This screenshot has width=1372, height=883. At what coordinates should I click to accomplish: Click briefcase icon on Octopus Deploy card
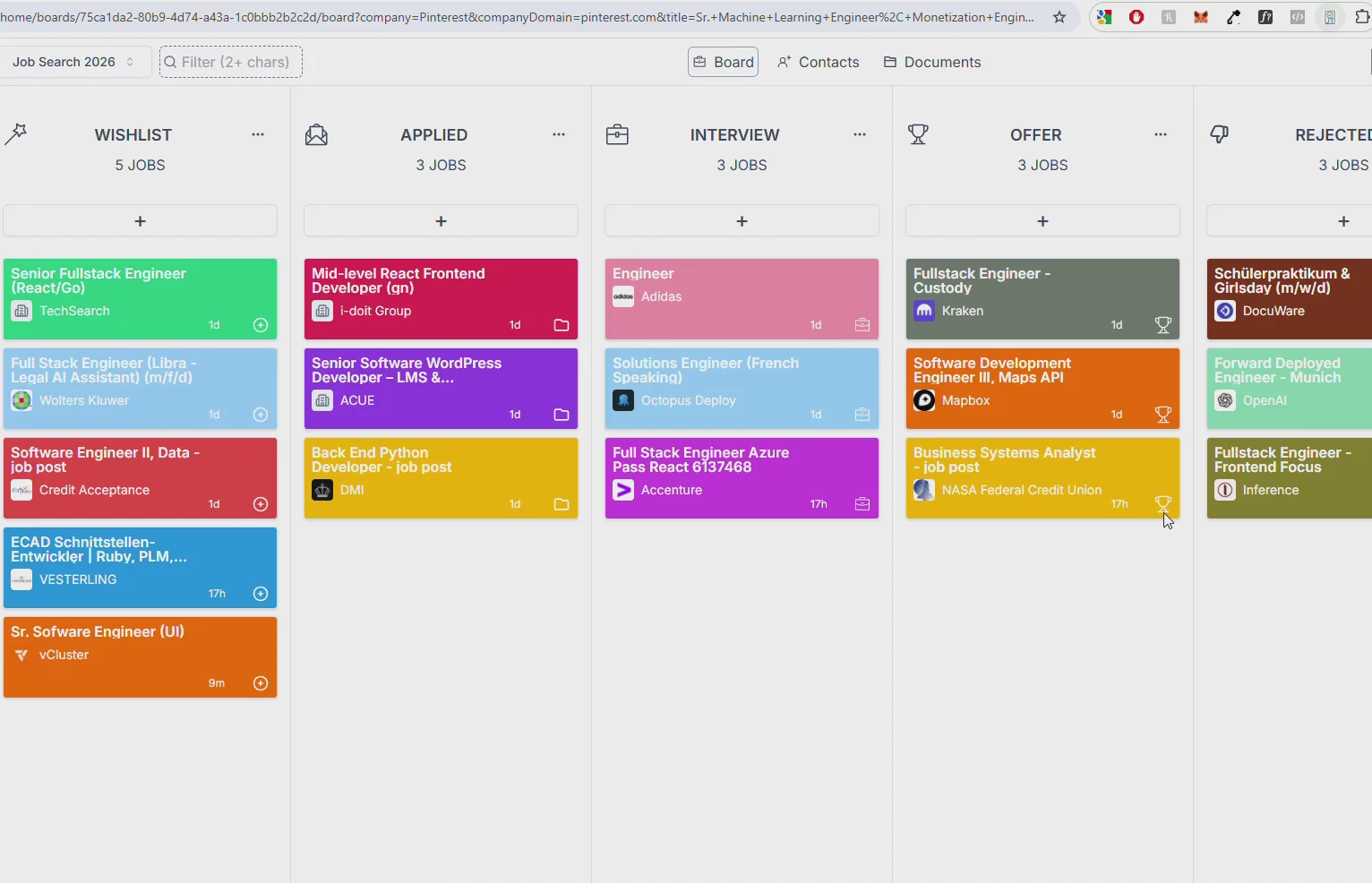[x=862, y=415]
